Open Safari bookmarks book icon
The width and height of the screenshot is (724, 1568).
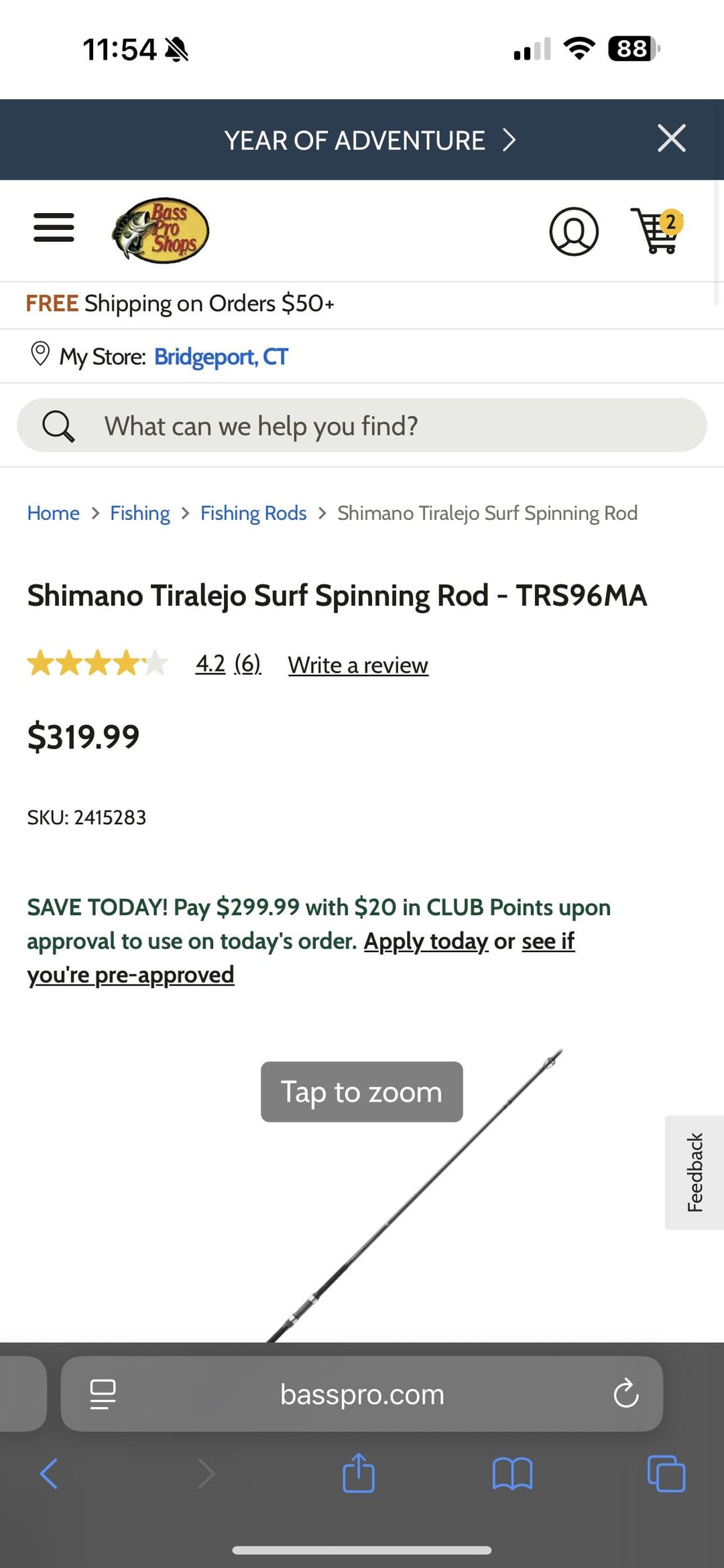pyautogui.click(x=512, y=1474)
